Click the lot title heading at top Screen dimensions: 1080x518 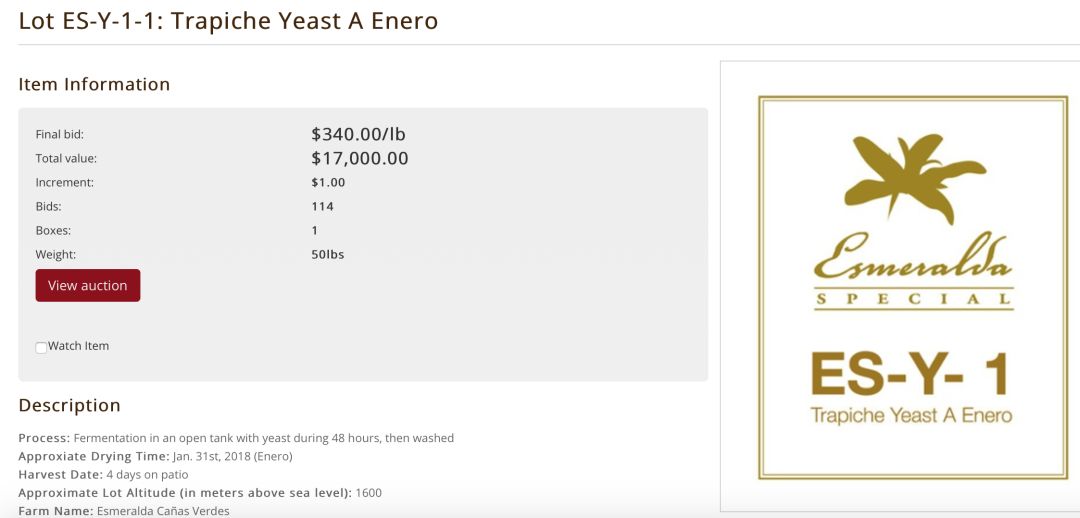228,21
